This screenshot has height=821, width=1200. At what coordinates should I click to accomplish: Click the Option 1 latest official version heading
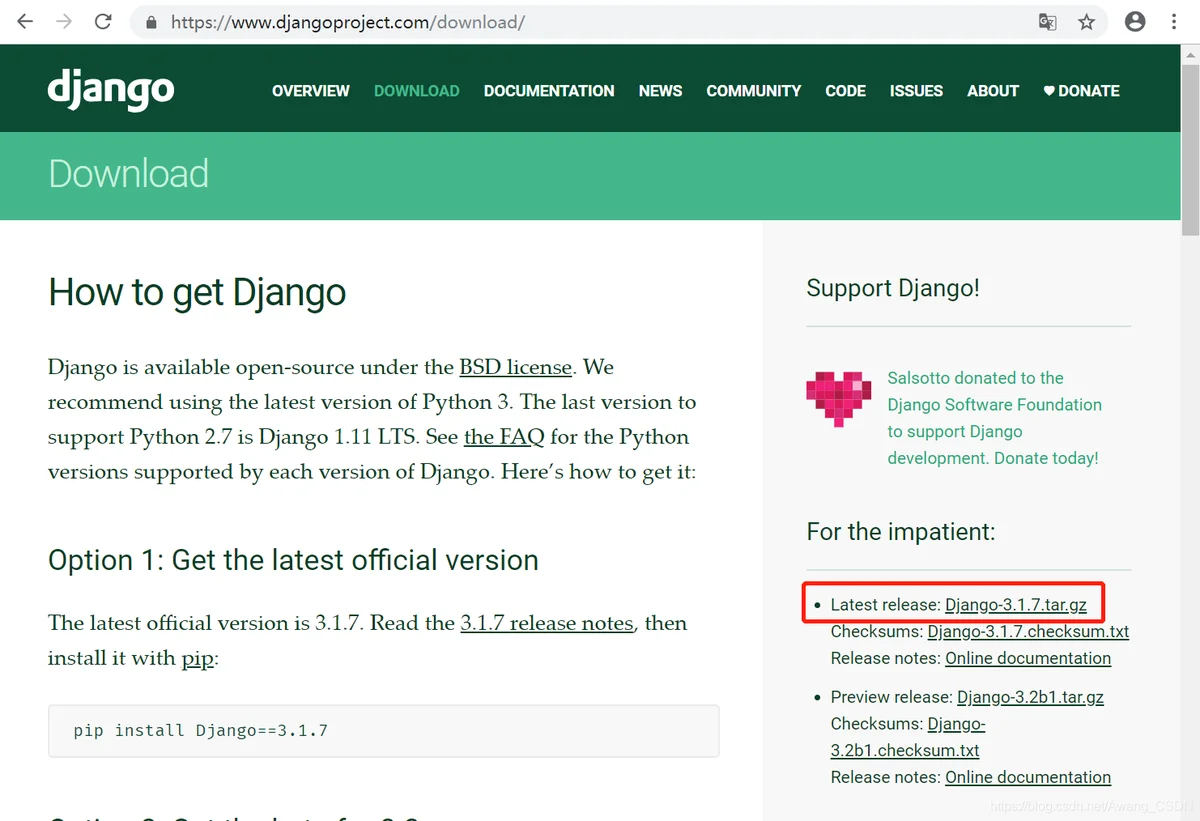click(x=293, y=560)
